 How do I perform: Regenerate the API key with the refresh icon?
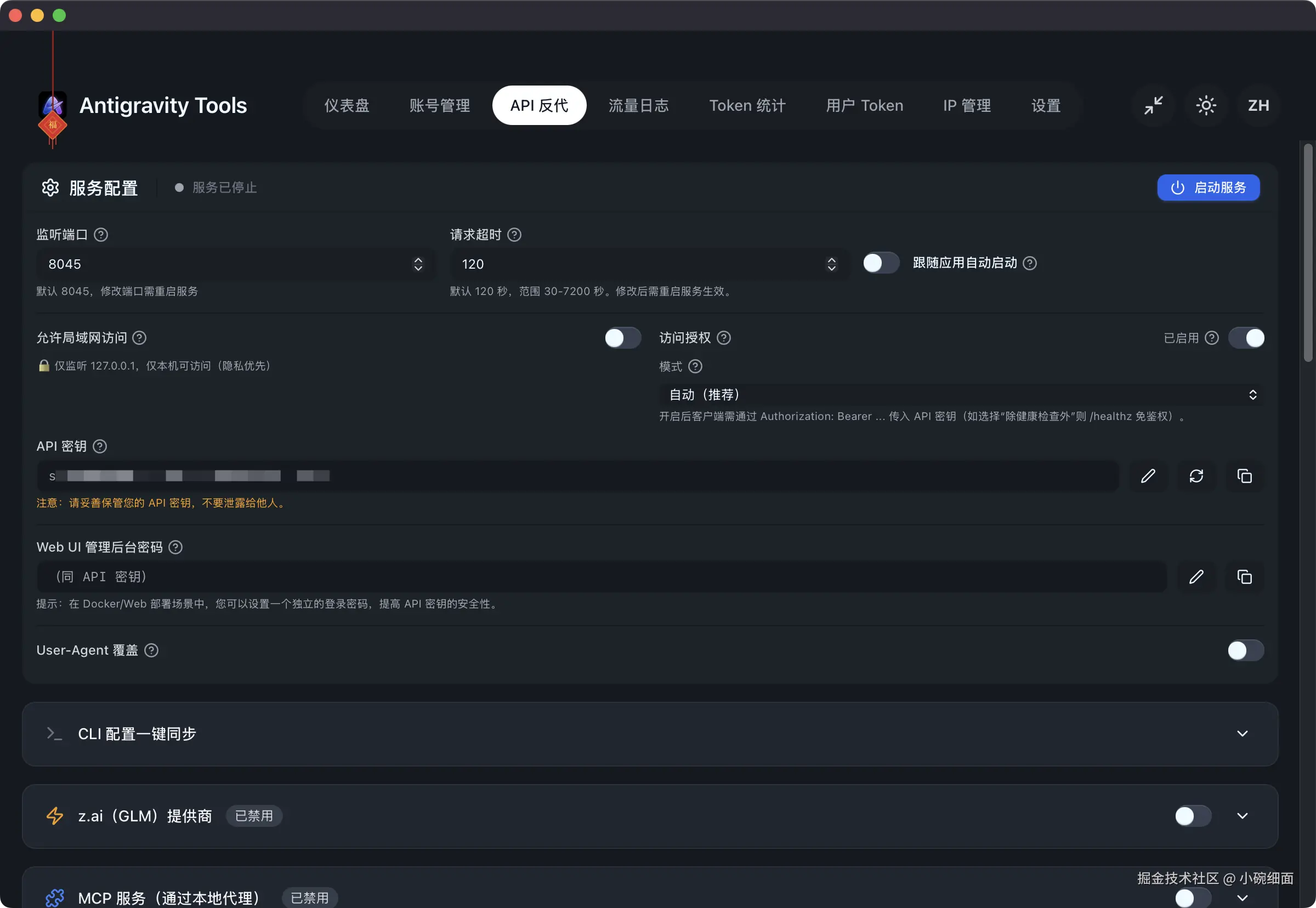(x=1196, y=476)
